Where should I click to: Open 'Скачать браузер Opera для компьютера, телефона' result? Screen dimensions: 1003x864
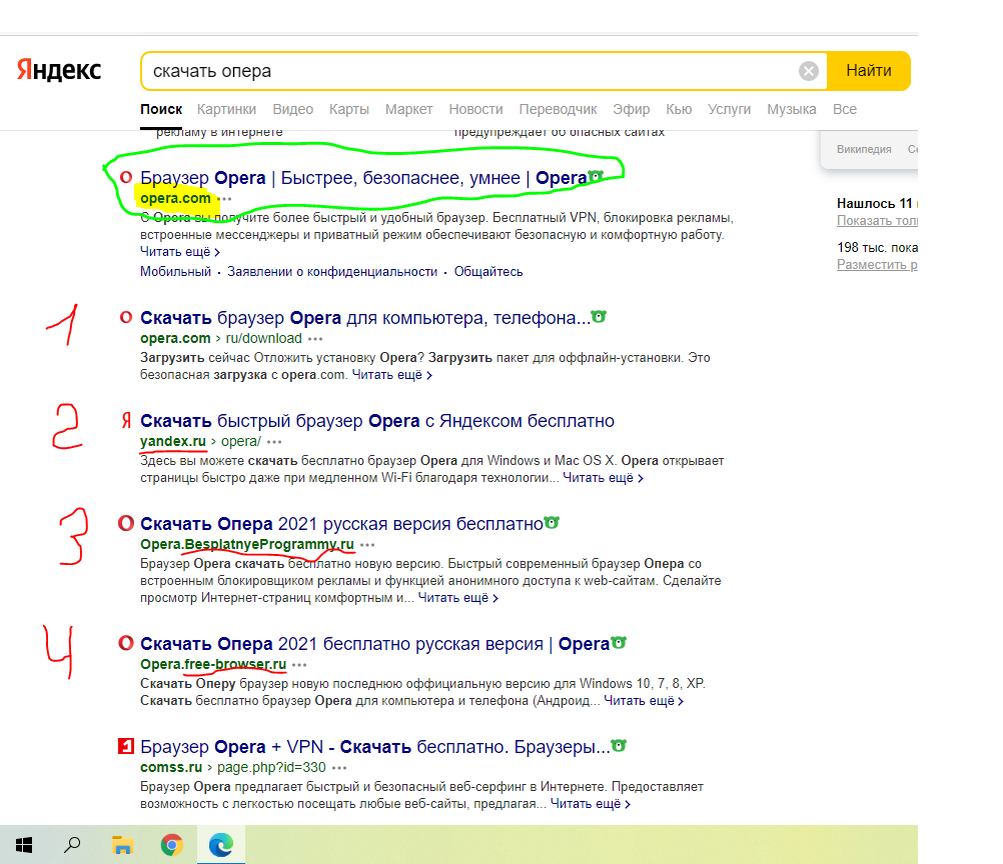coord(365,318)
